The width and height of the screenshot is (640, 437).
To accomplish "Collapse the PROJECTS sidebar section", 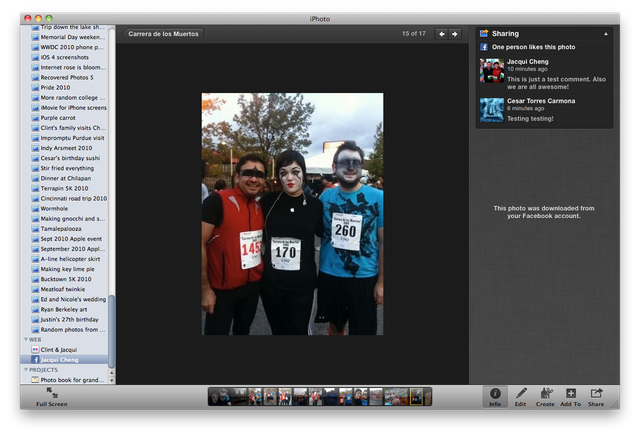I will tap(26, 370).
